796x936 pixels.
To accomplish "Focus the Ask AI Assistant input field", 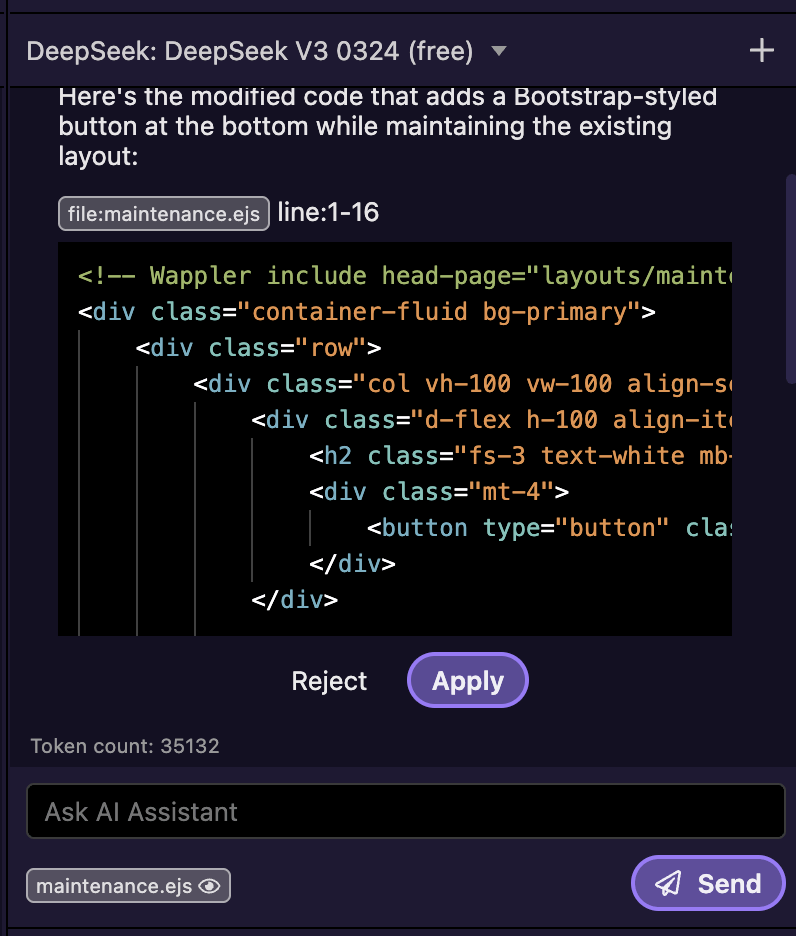I will pos(405,811).
